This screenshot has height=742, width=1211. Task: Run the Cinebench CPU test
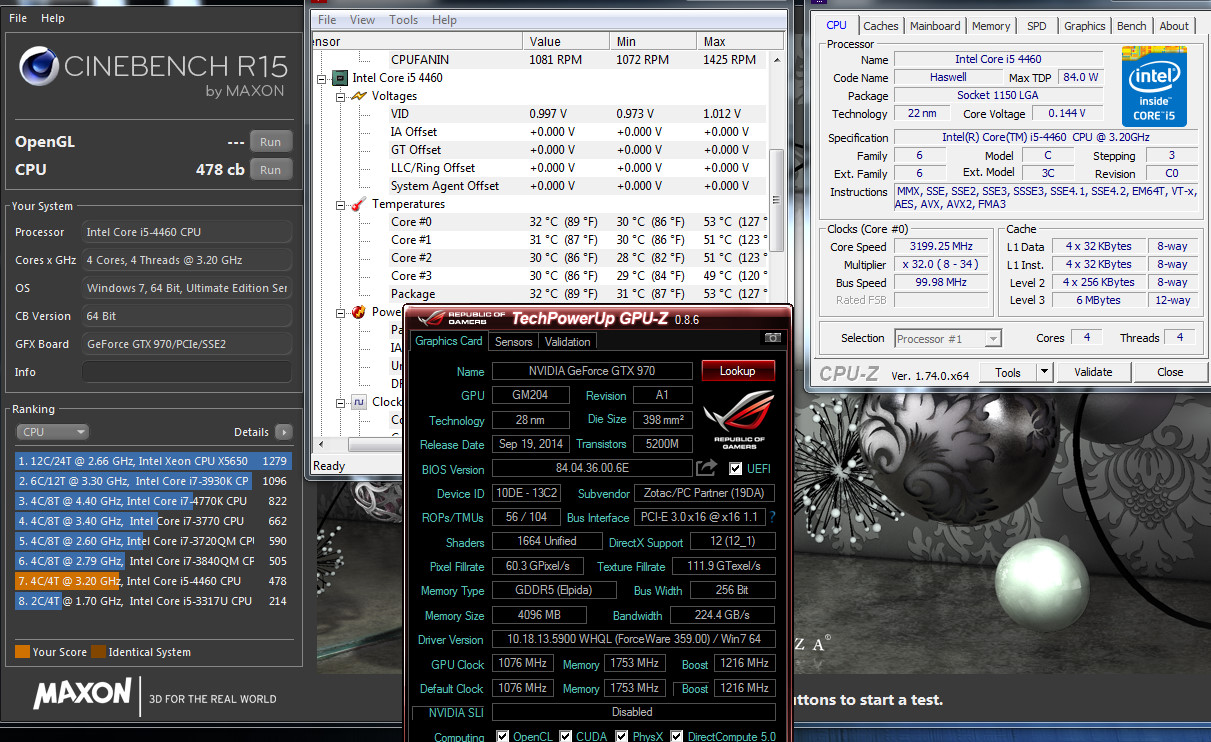pos(270,170)
